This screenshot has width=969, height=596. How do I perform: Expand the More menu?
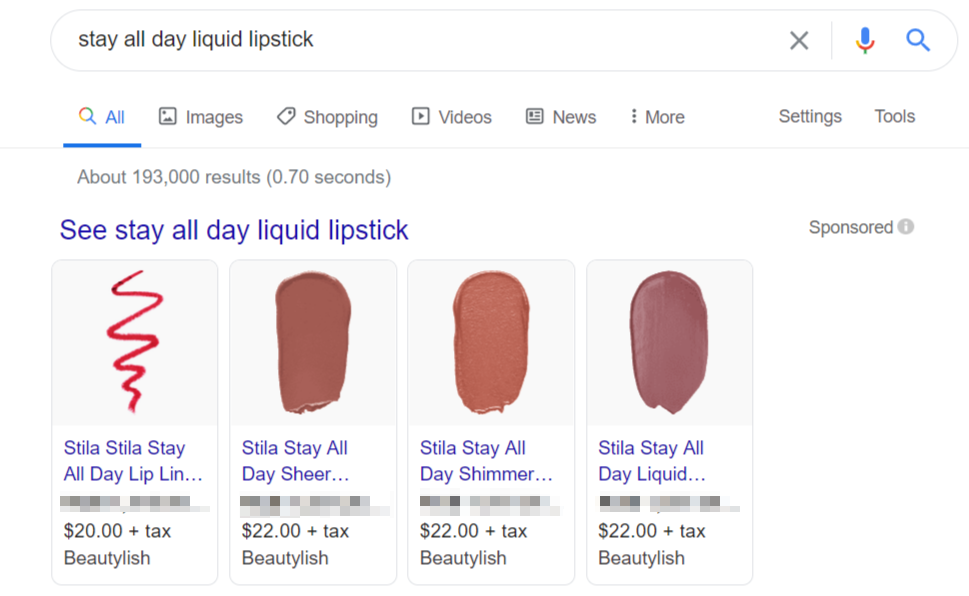657,117
